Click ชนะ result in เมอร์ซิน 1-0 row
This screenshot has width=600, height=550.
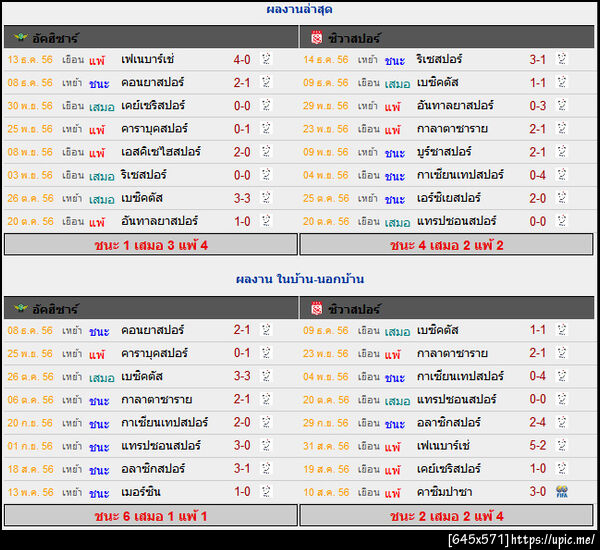[x=99, y=493]
